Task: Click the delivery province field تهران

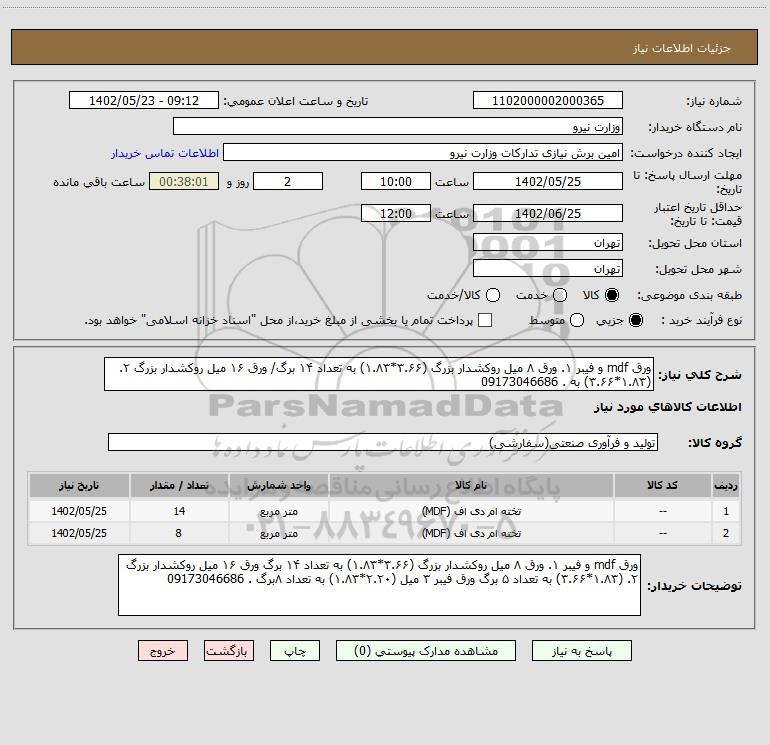Action: pos(548,243)
